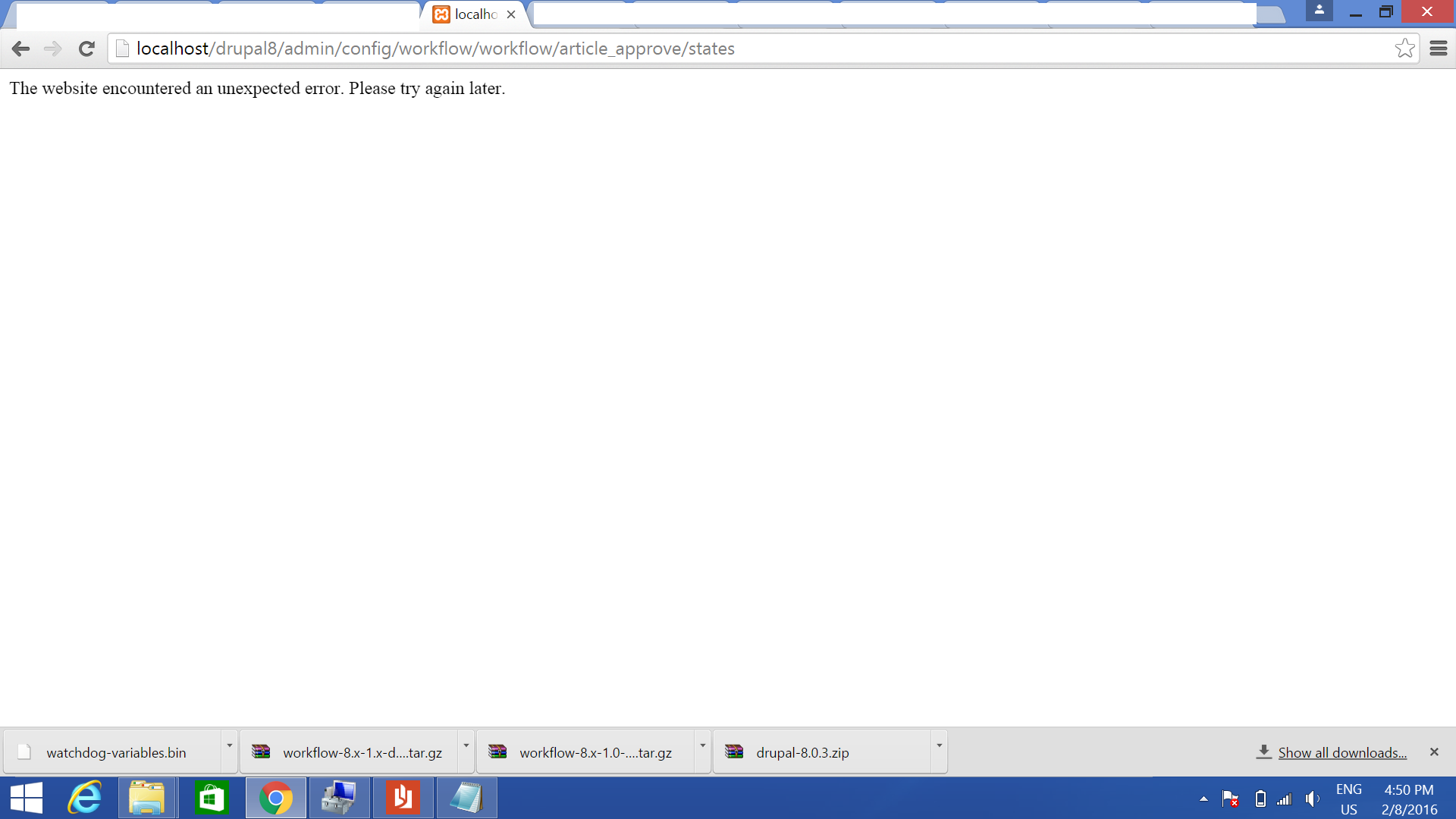Image resolution: width=1456 pixels, height=819 pixels.
Task: Bookmark this page using the star icon
Action: click(x=1405, y=48)
